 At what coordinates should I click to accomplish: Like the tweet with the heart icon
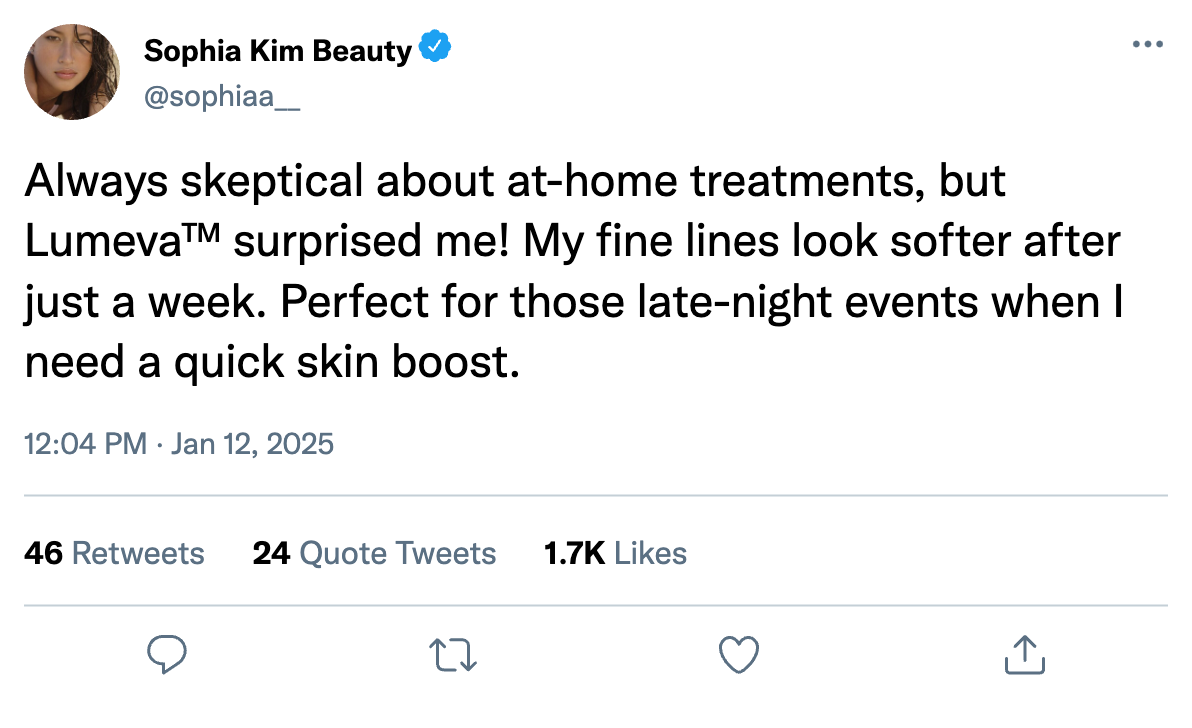click(x=739, y=654)
